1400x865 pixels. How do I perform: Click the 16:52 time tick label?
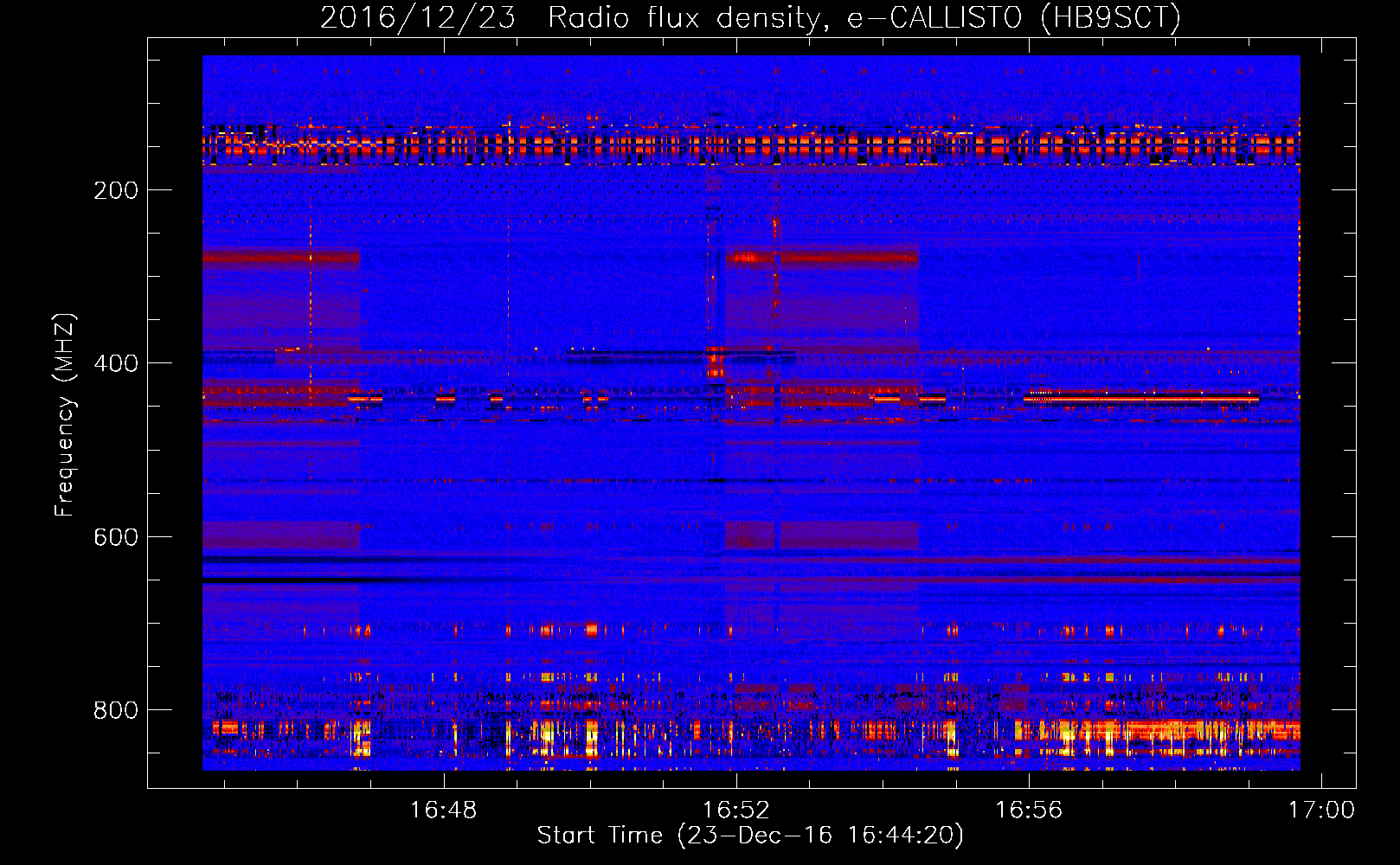(736, 811)
